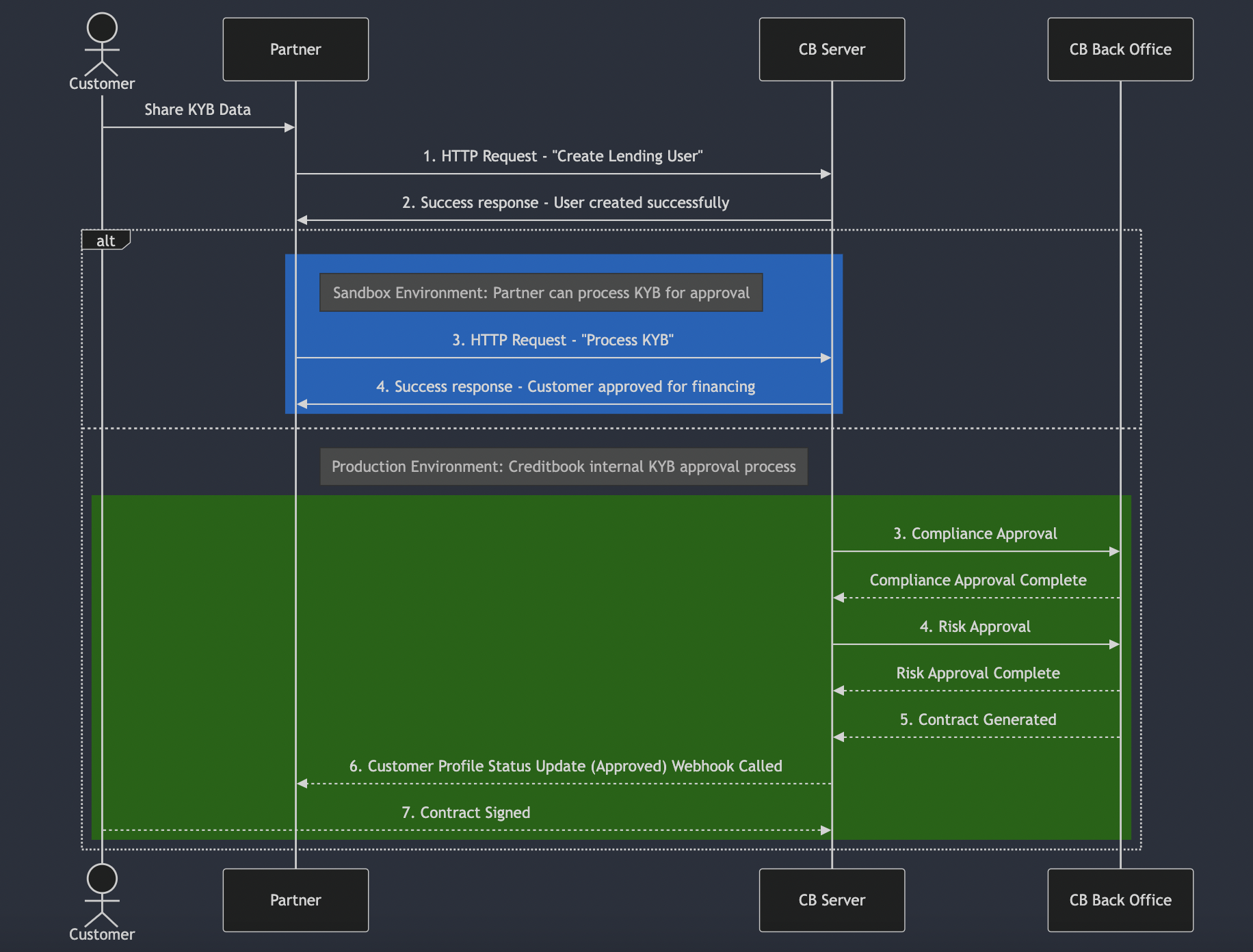Image resolution: width=1253 pixels, height=952 pixels.
Task: Select the bottom Partner participant box
Action: [295, 900]
